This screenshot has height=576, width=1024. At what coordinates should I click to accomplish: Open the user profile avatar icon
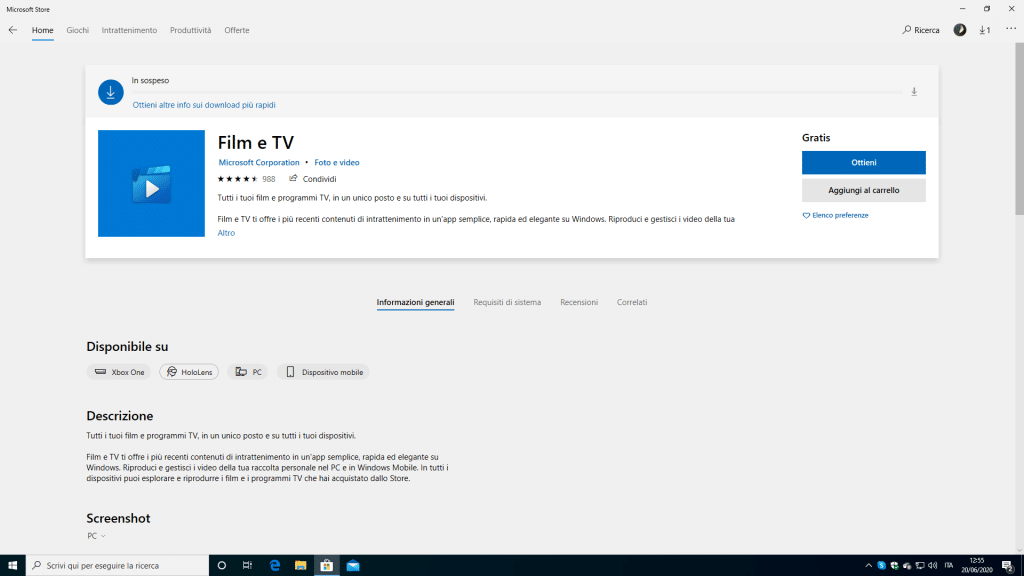click(960, 30)
